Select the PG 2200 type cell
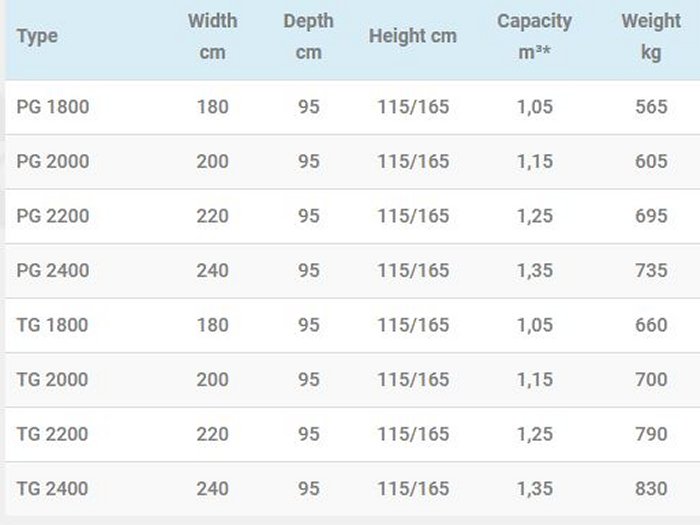The image size is (700, 525). click(53, 216)
